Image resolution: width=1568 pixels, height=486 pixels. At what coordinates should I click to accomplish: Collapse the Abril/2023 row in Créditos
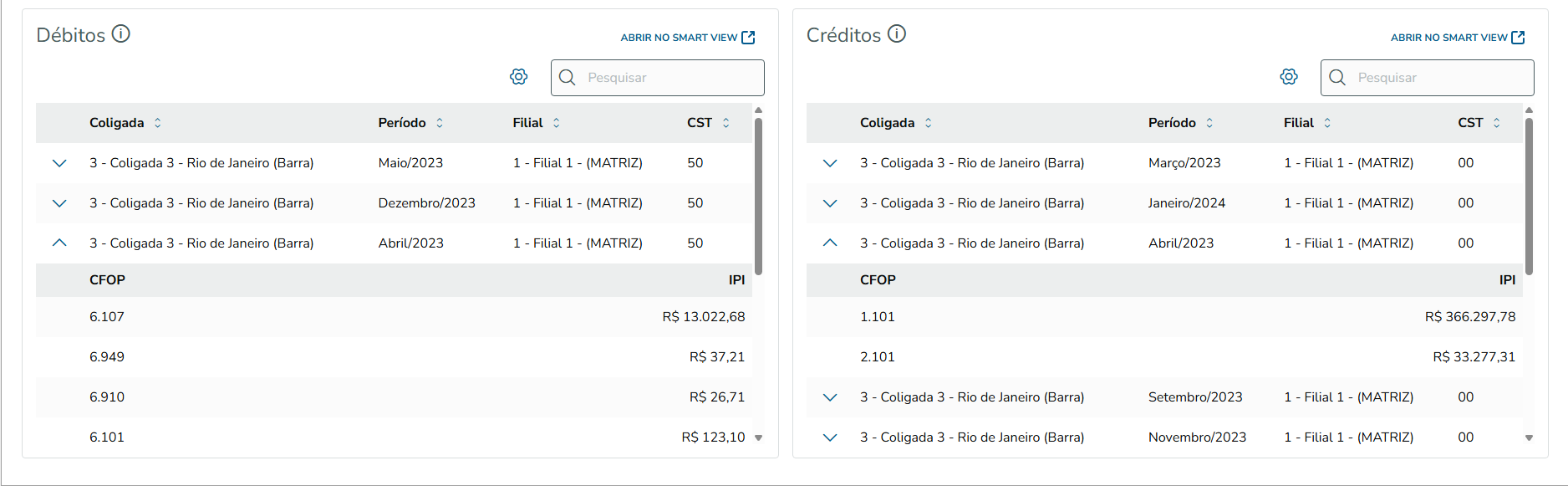(830, 243)
